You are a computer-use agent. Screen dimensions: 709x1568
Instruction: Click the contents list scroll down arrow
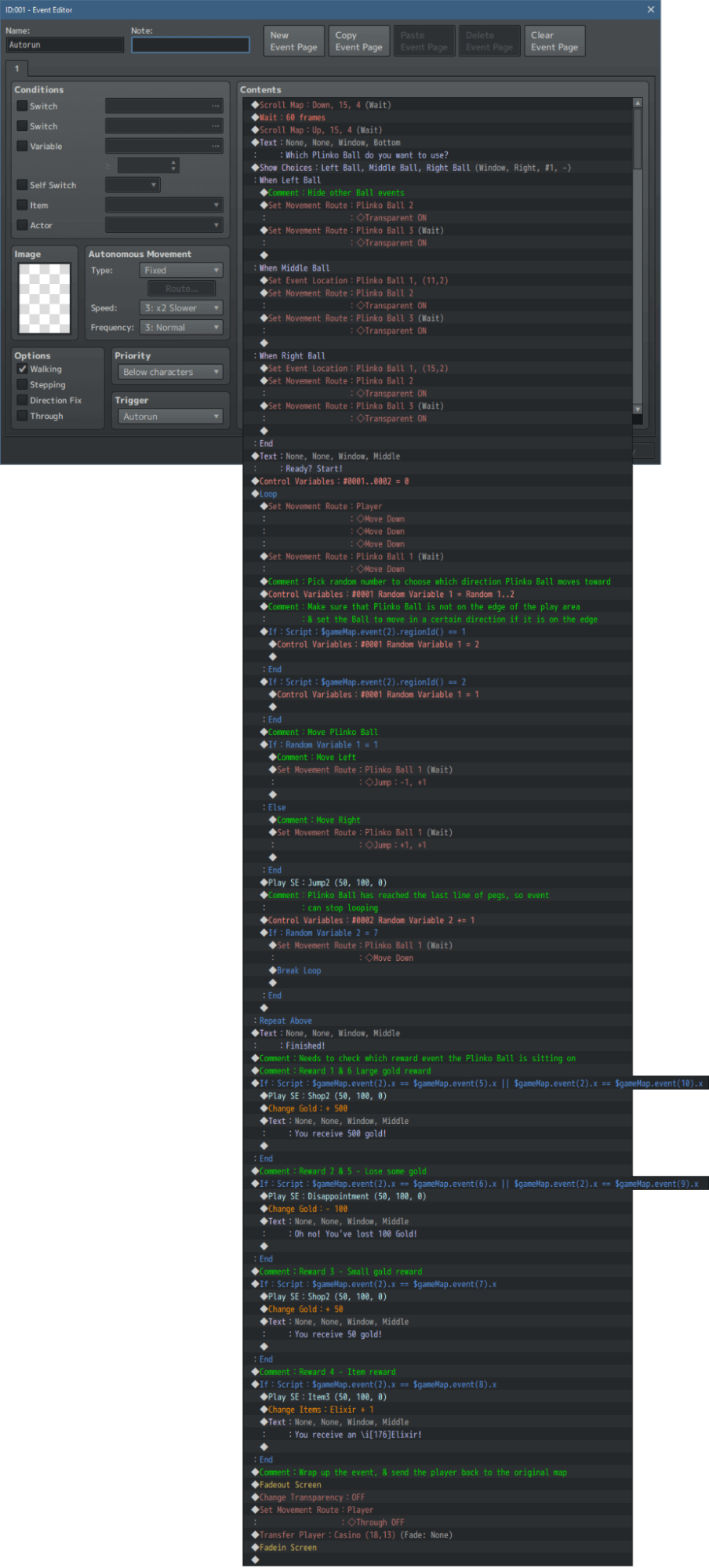(x=638, y=409)
